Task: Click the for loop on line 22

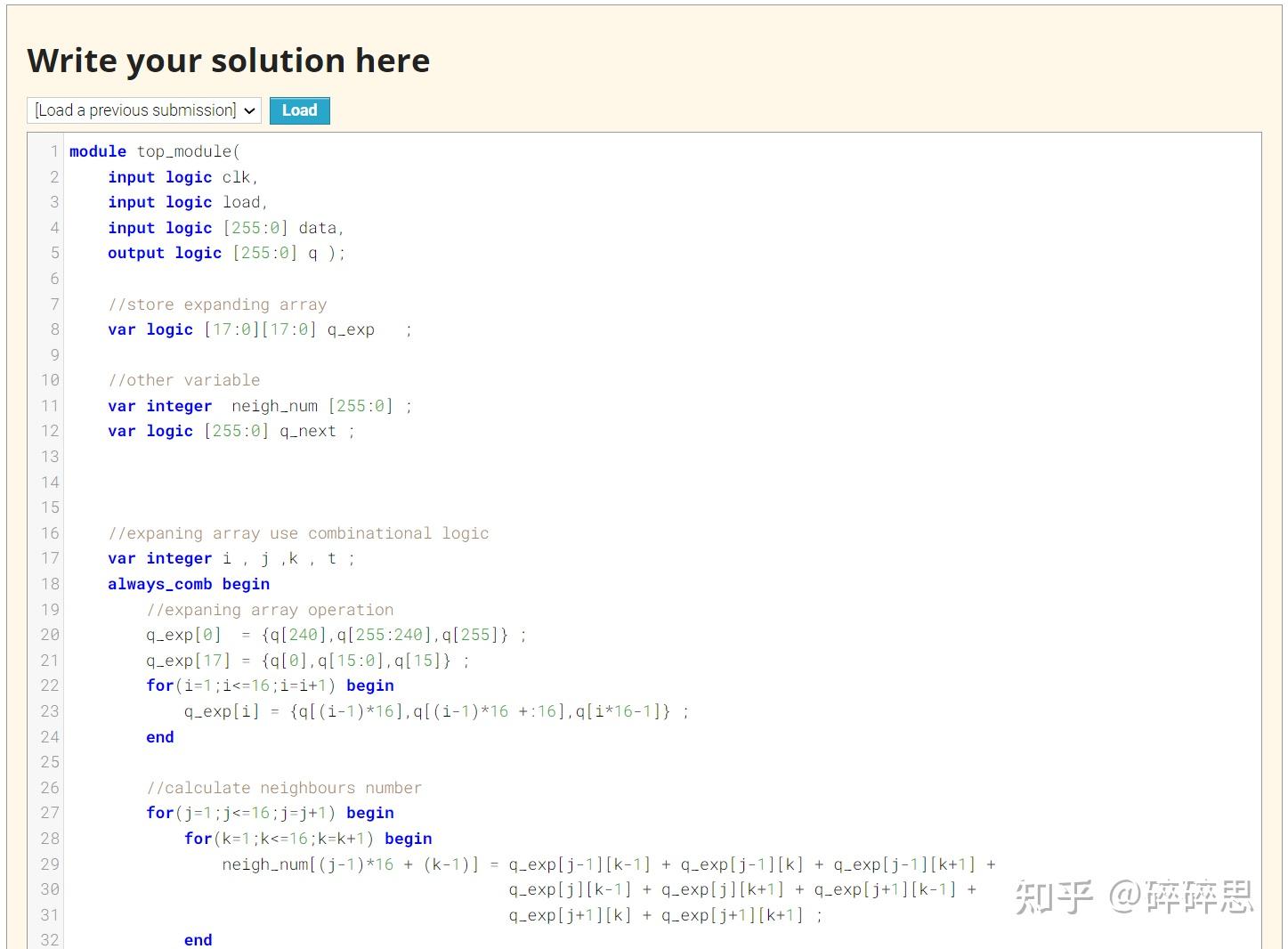Action: pyautogui.click(x=249, y=685)
